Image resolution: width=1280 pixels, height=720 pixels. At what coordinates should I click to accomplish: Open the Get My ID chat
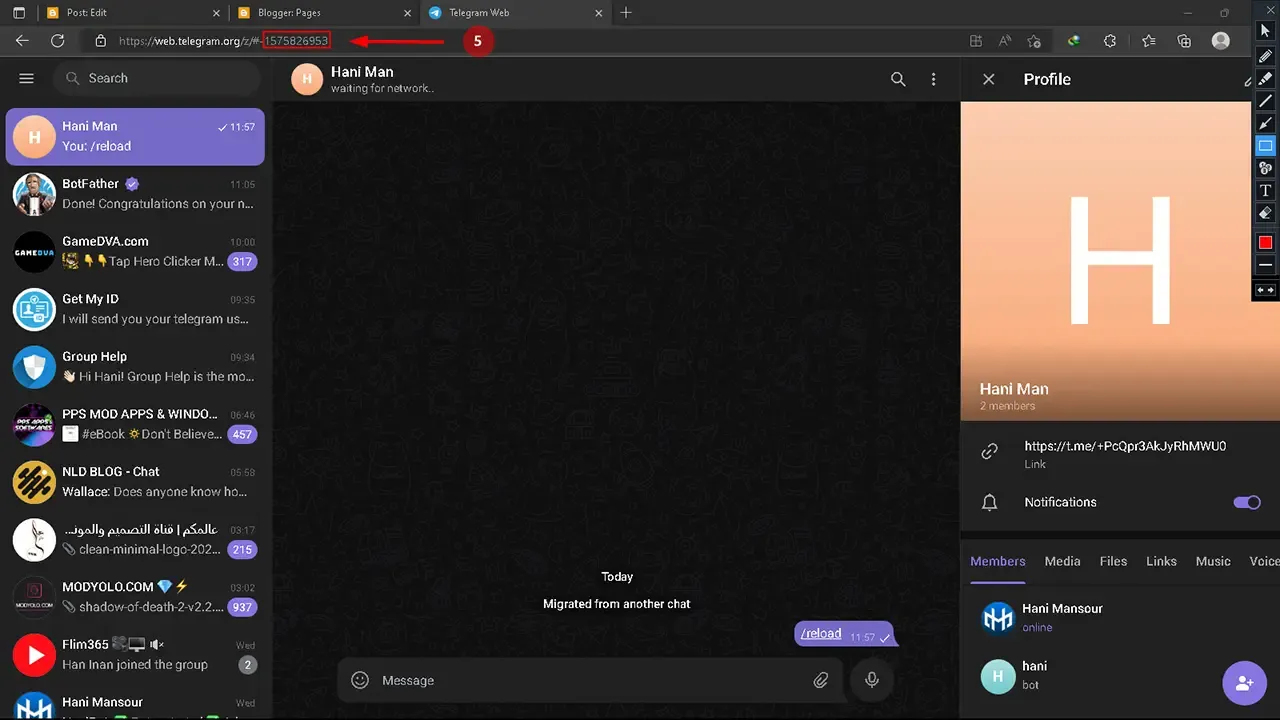click(x=135, y=309)
